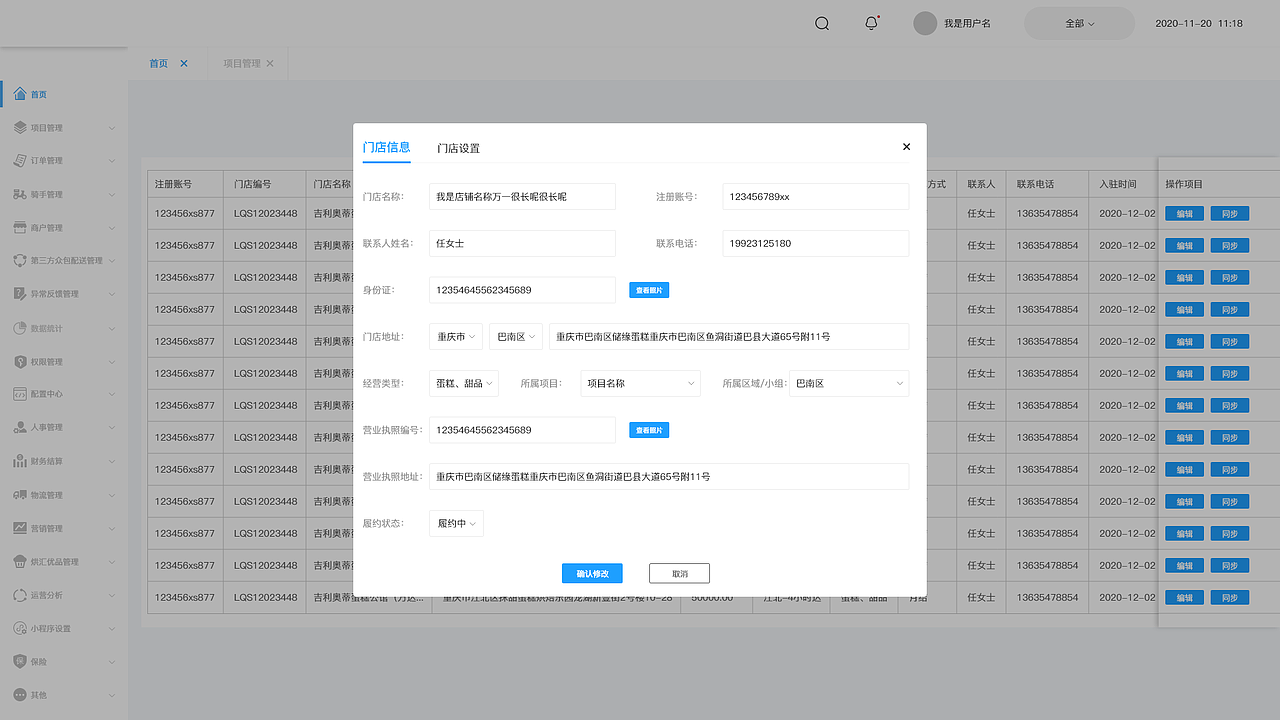The height and width of the screenshot is (720, 1280).
Task: Close the 项目管理 tab via its X
Action: (270, 63)
